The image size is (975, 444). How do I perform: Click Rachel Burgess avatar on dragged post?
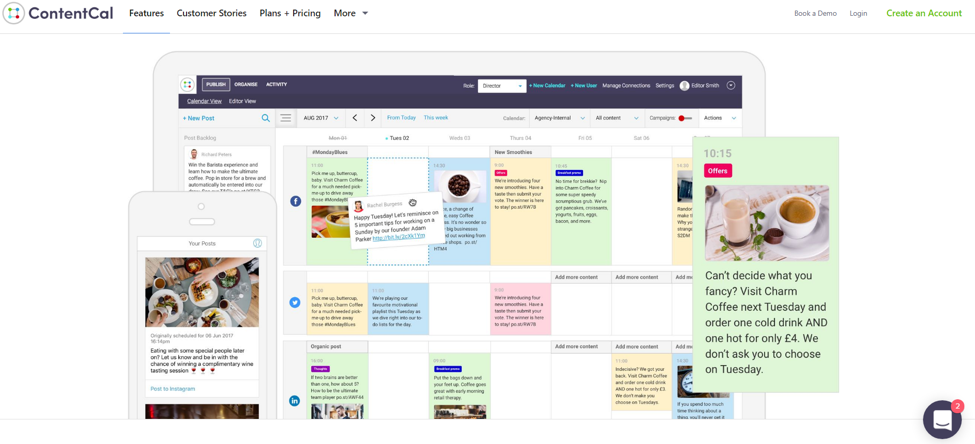(358, 205)
